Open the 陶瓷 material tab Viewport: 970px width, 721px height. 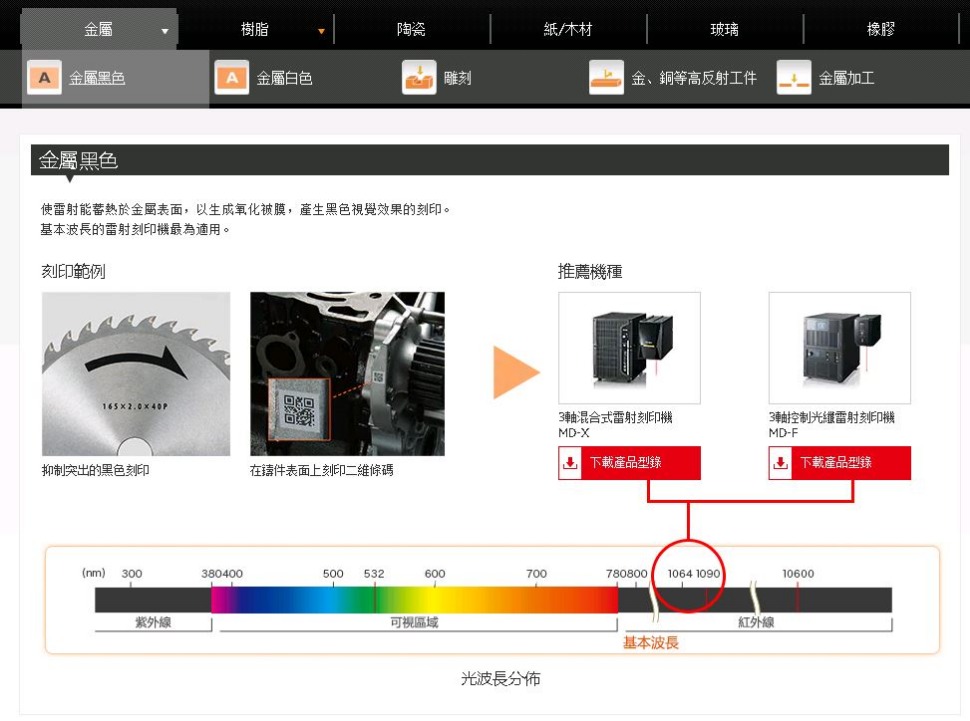click(411, 30)
